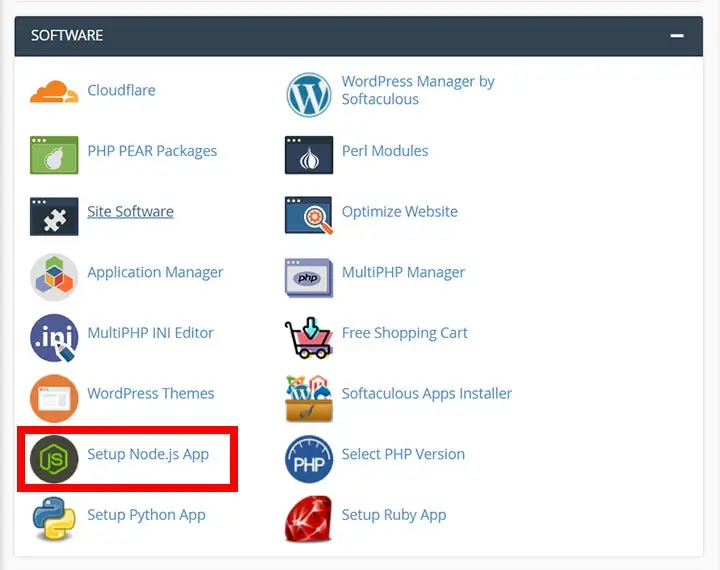The width and height of the screenshot is (720, 570).
Task: Open the Site Software link
Action: click(130, 211)
